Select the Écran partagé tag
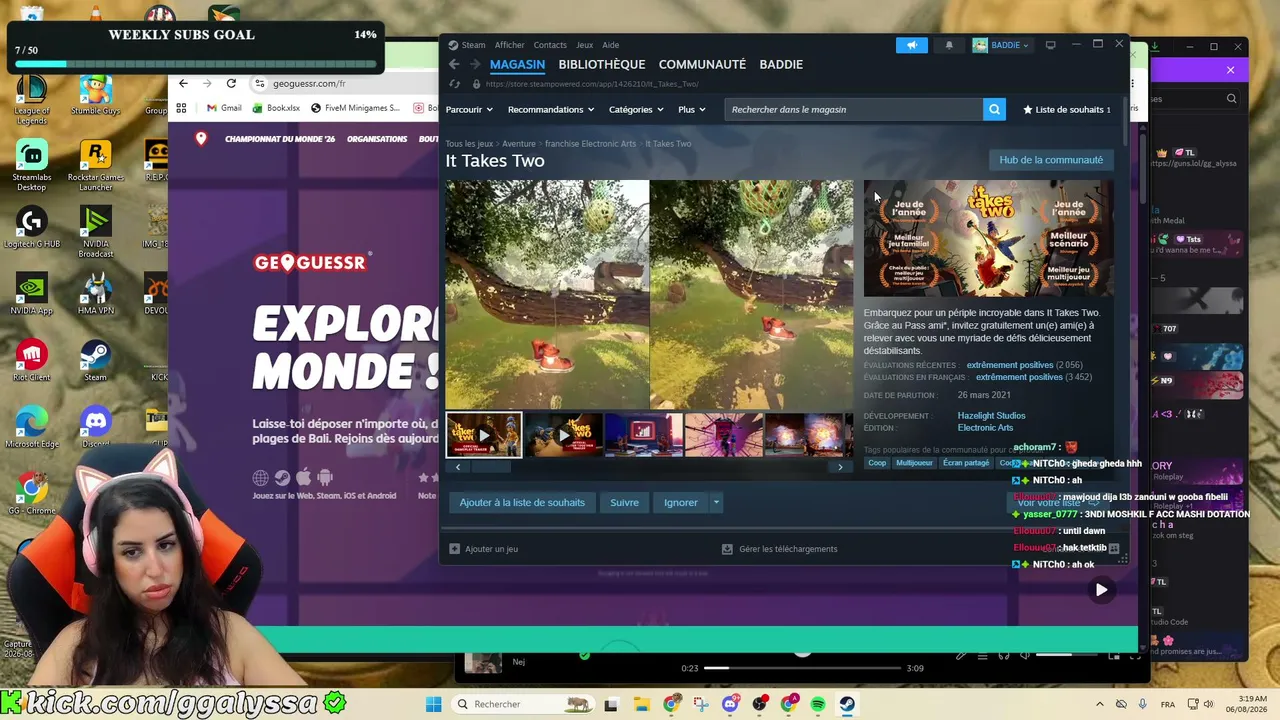Viewport: 1280px width, 720px height. pyautogui.click(x=965, y=463)
